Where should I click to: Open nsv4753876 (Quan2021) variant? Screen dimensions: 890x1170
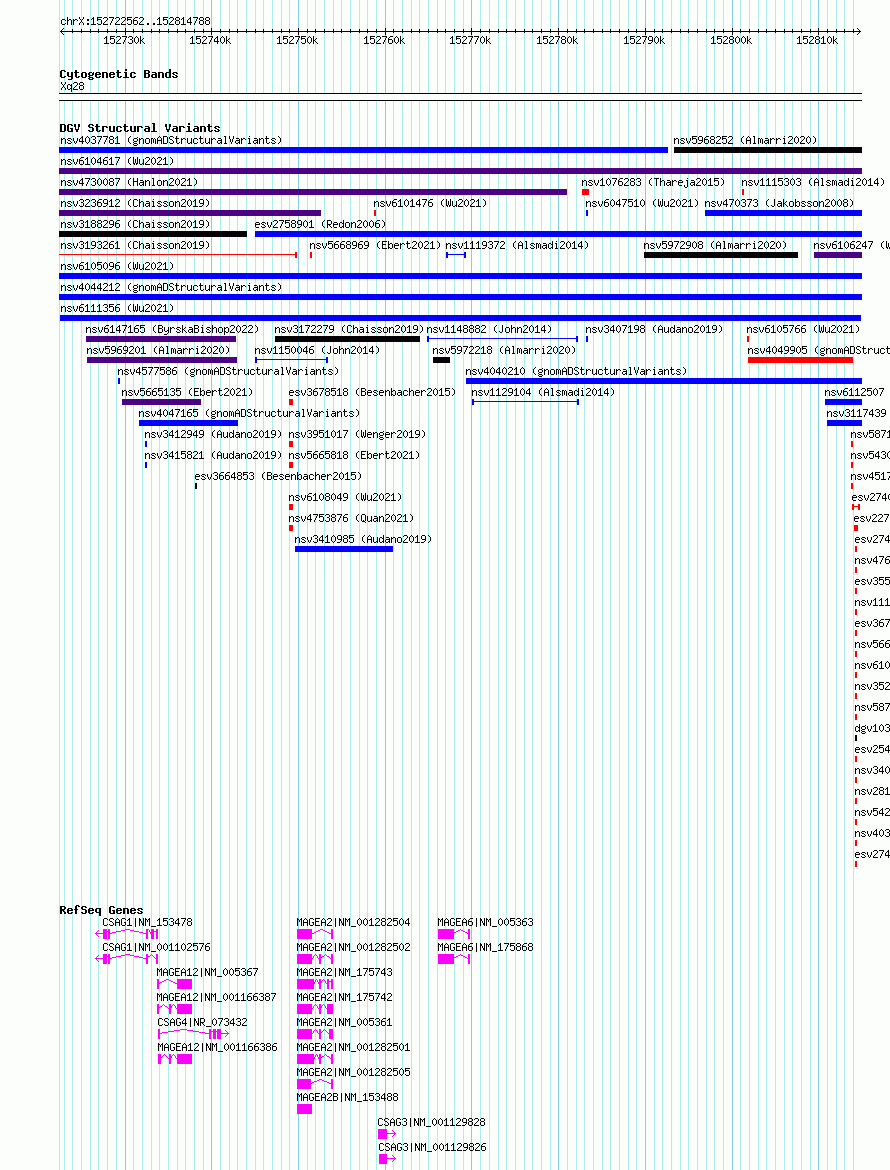[351, 518]
